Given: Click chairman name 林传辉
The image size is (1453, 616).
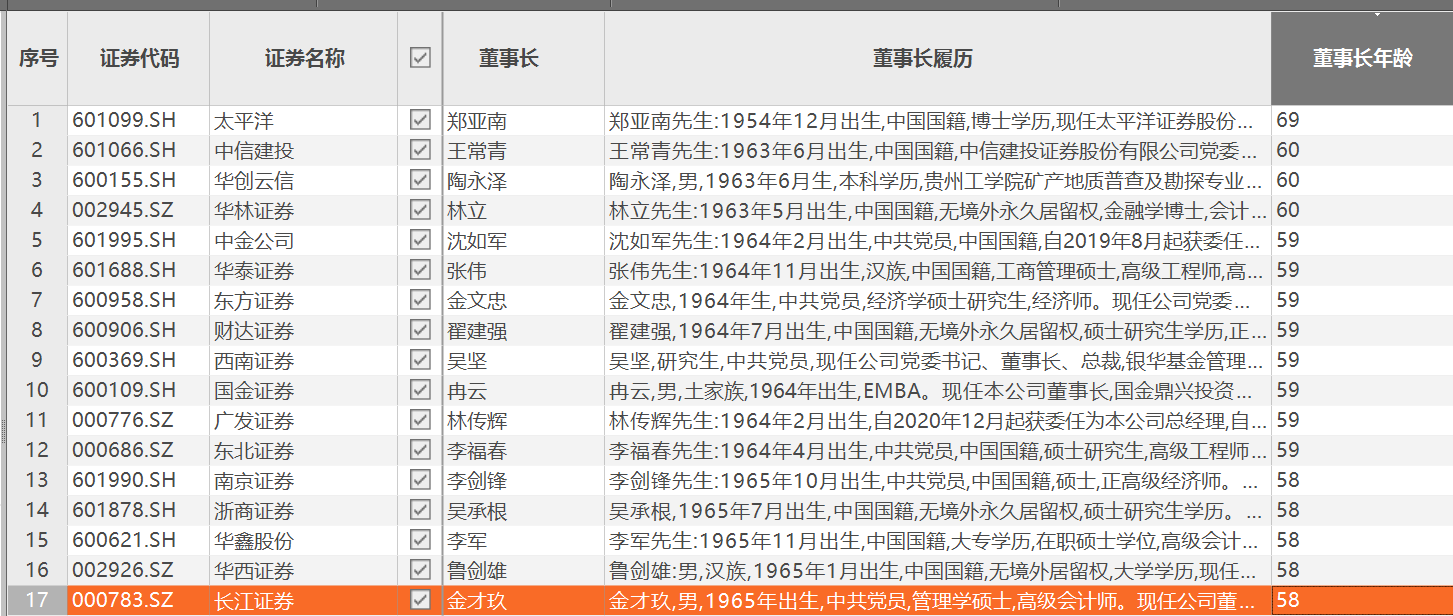Looking at the screenshot, I should pyautogui.click(x=477, y=421).
